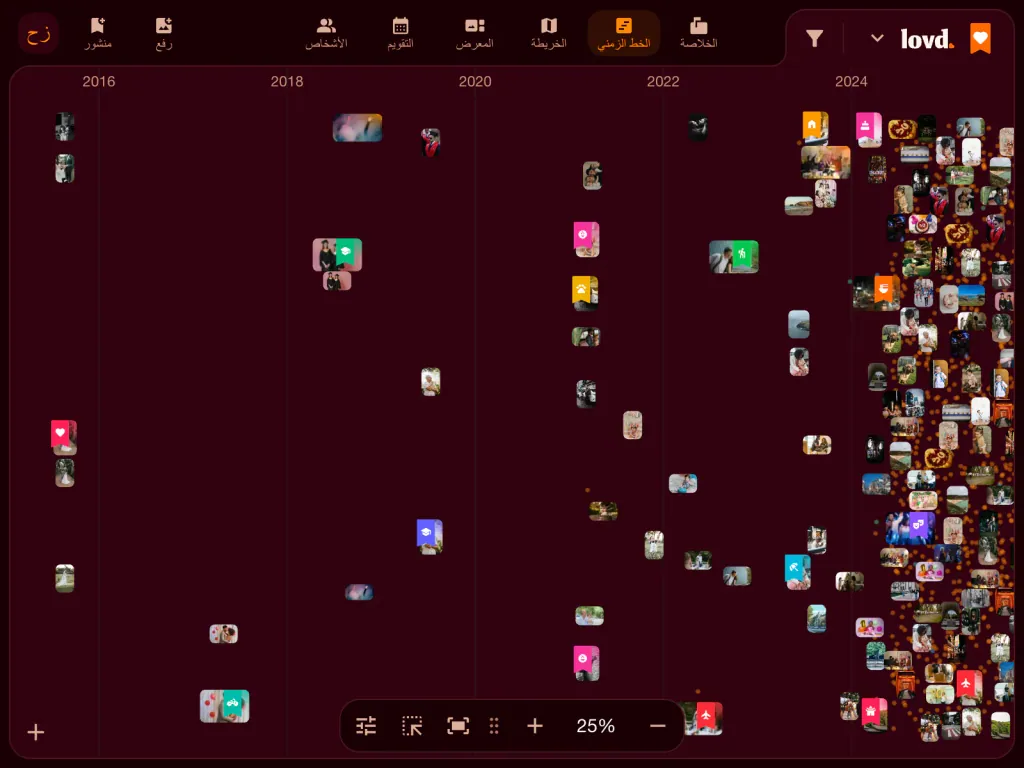Viewport: 1024px width, 768px height.
Task: Open the teal bicycle bookmarked photo
Action: (225, 706)
